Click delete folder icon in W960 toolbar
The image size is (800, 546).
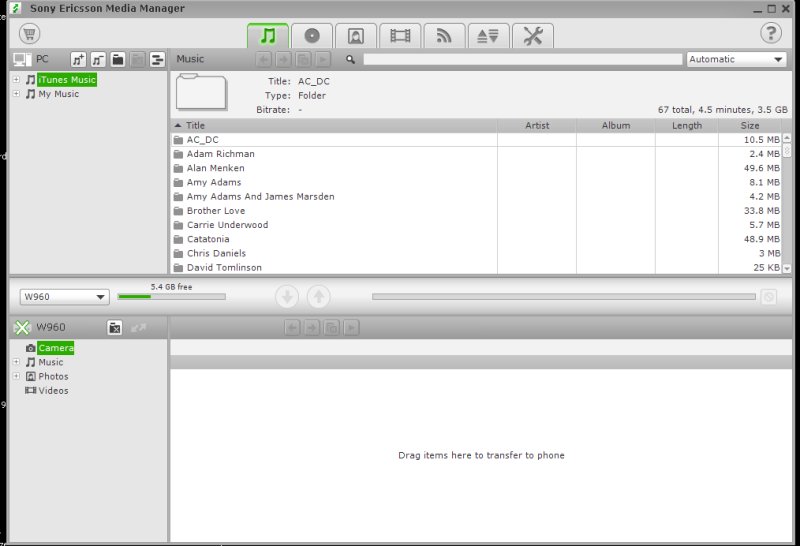(x=115, y=328)
